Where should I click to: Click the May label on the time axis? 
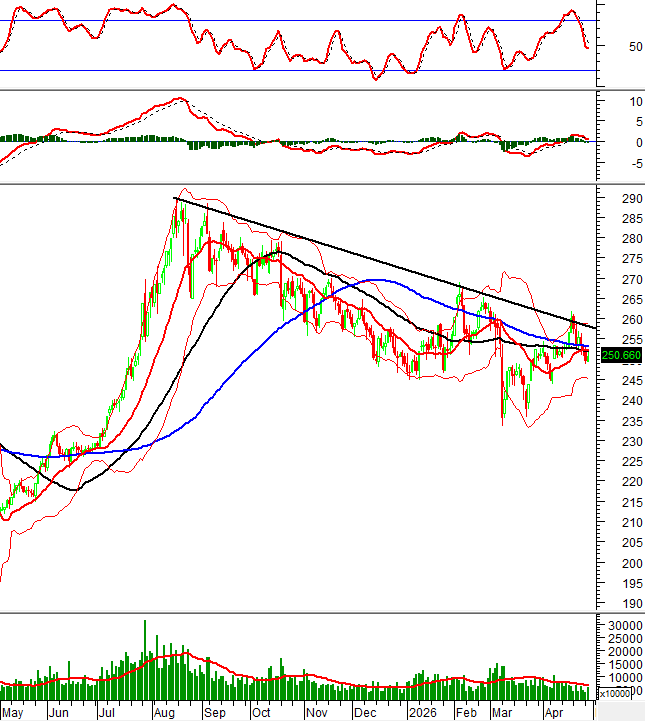coord(12,713)
